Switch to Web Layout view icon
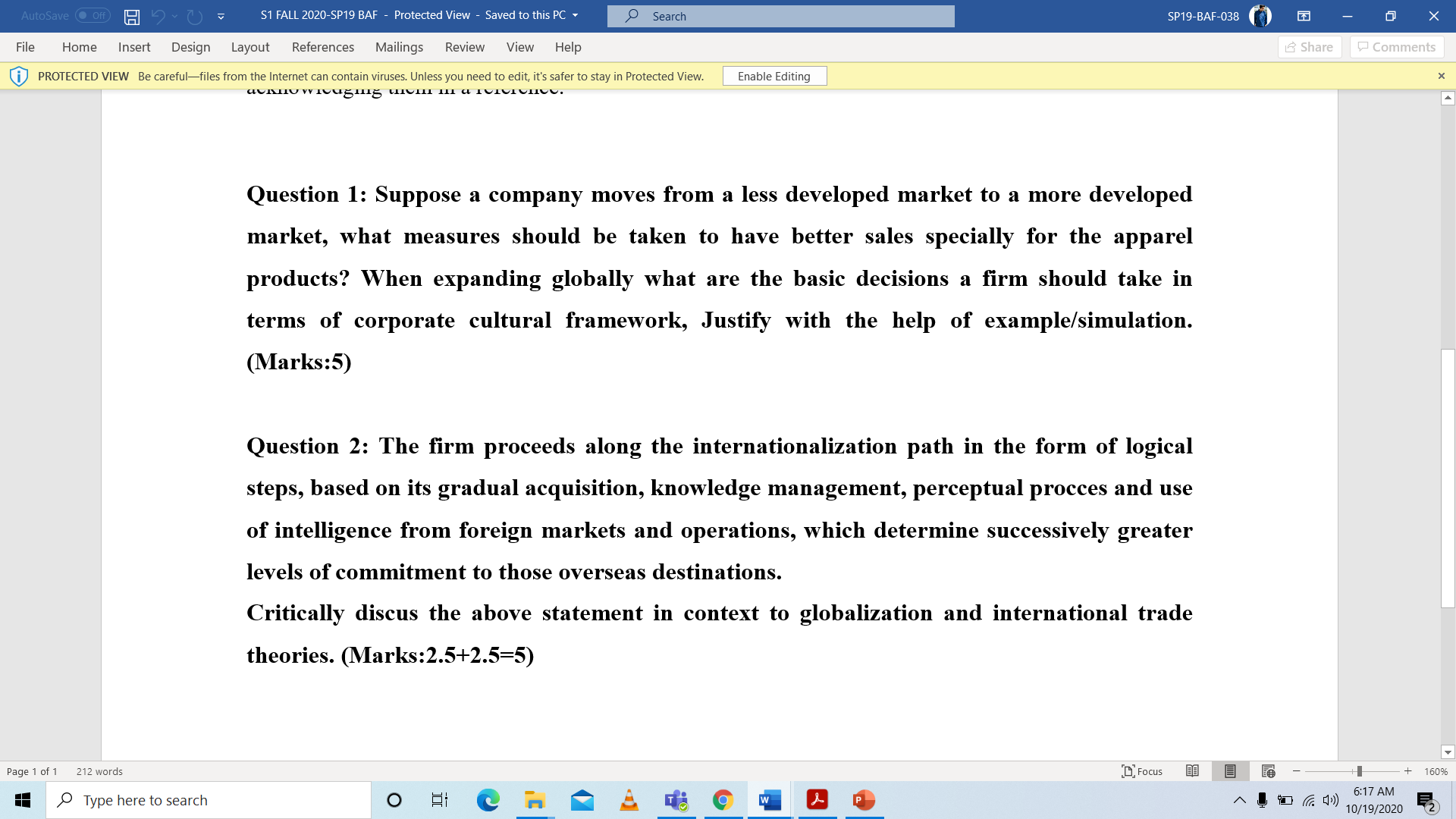The height and width of the screenshot is (819, 1456). (x=1268, y=771)
